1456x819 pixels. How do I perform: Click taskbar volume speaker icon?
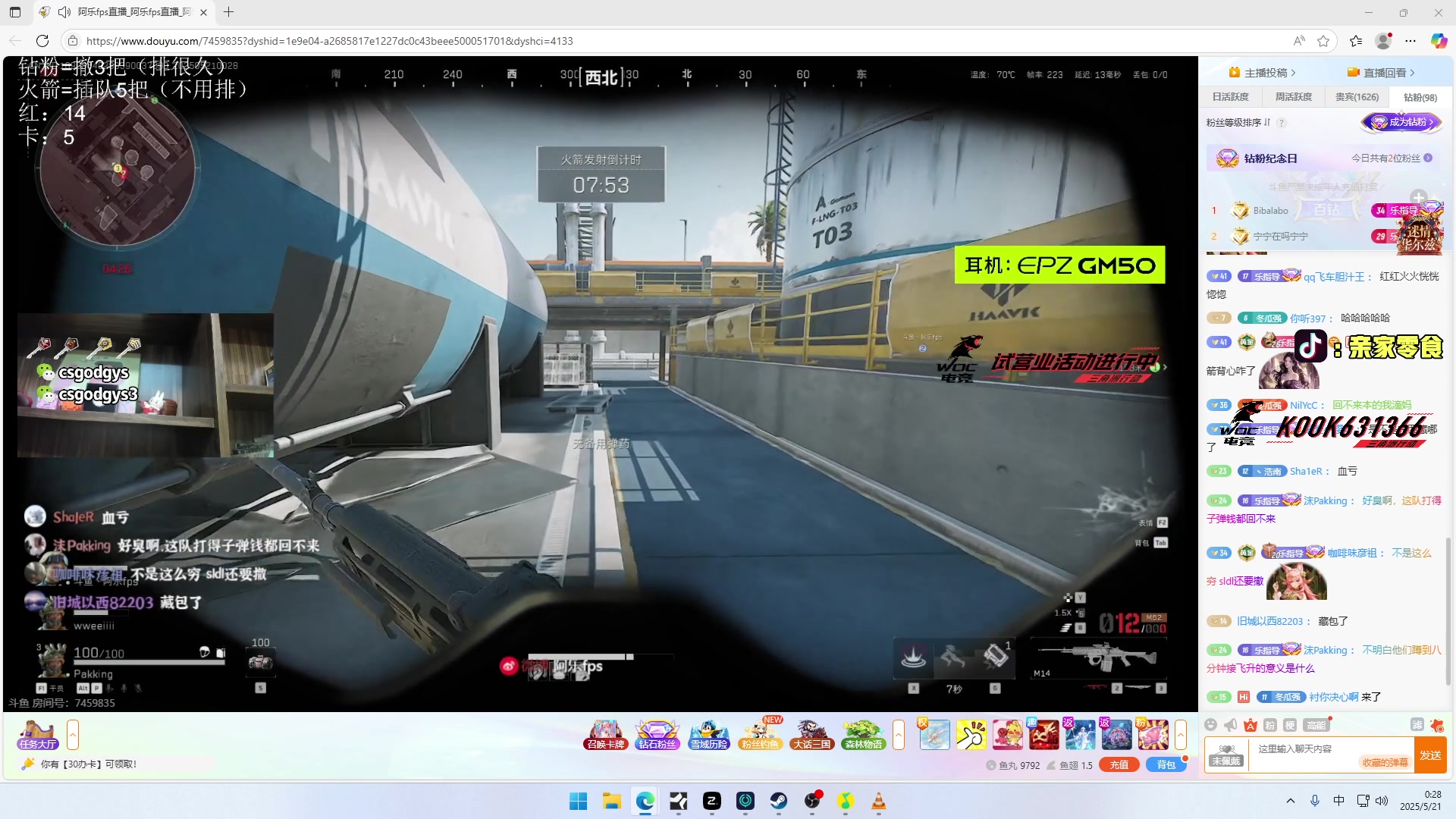coord(1382,801)
